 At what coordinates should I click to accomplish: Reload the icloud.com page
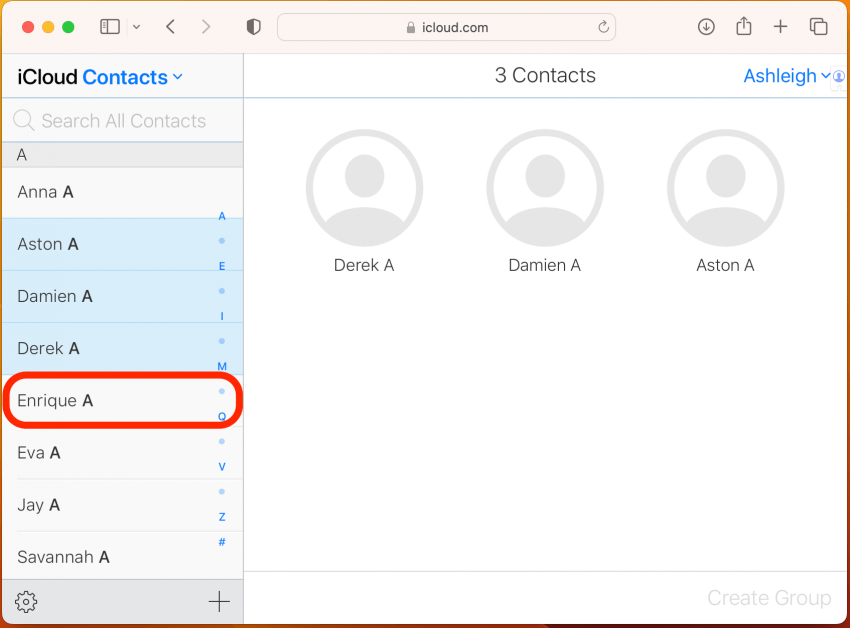click(x=603, y=27)
